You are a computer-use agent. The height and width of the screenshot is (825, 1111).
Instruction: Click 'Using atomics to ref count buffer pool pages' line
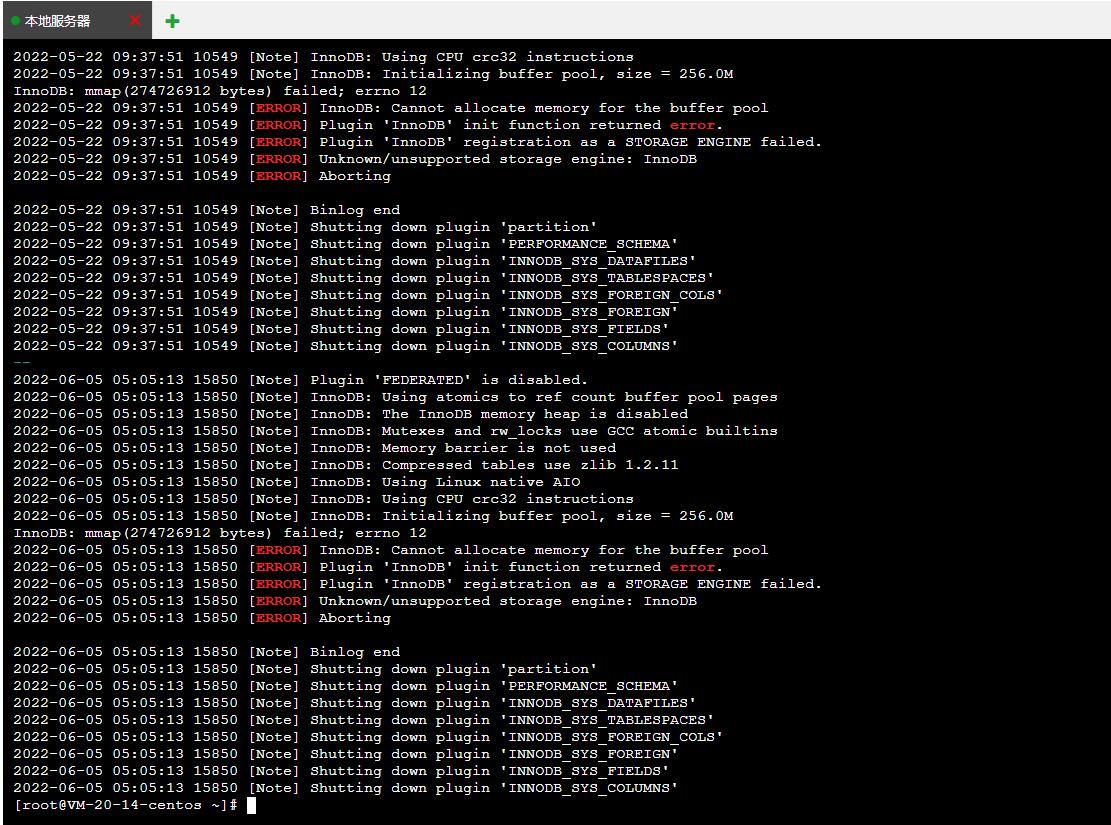pos(395,397)
